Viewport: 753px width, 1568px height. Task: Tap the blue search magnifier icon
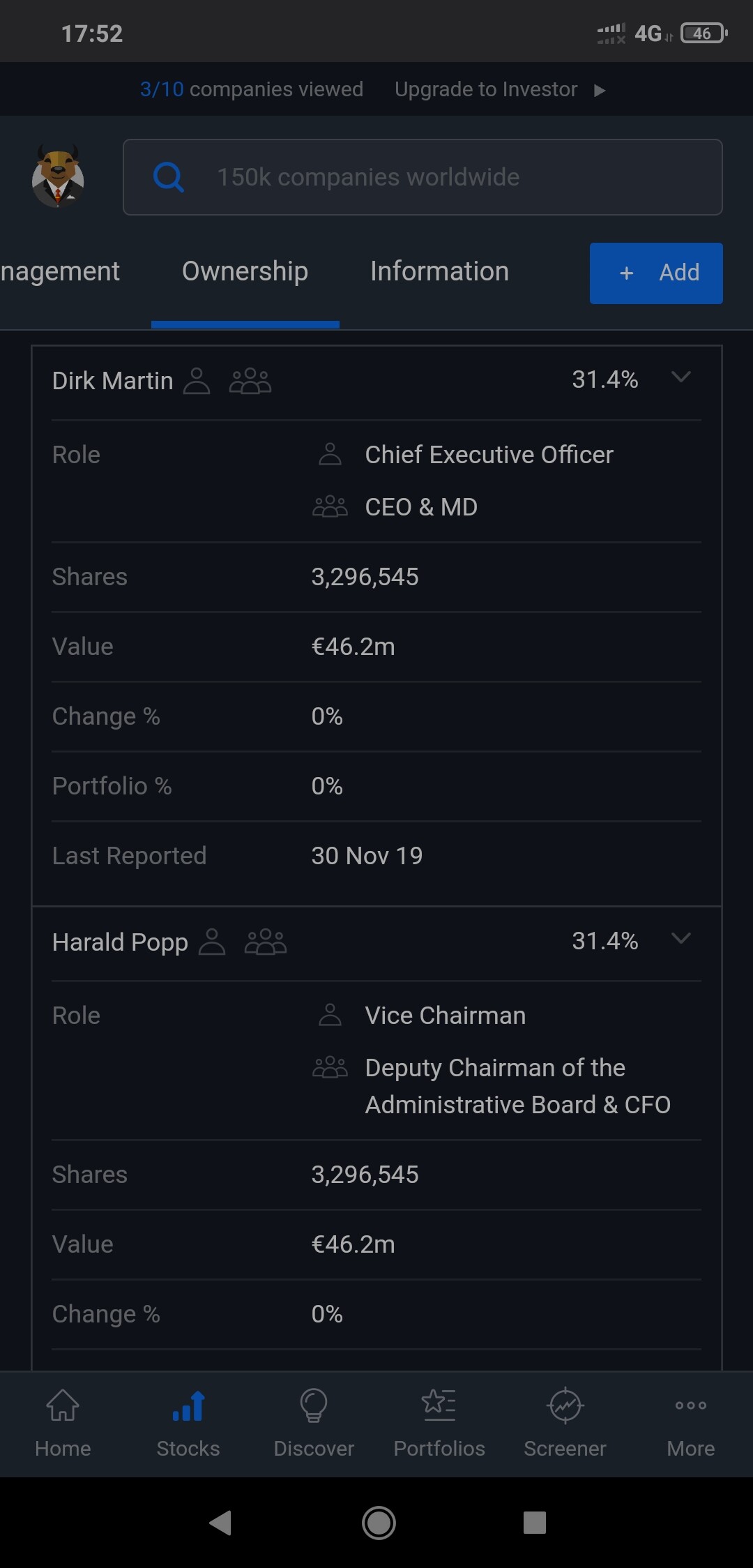pos(168,177)
